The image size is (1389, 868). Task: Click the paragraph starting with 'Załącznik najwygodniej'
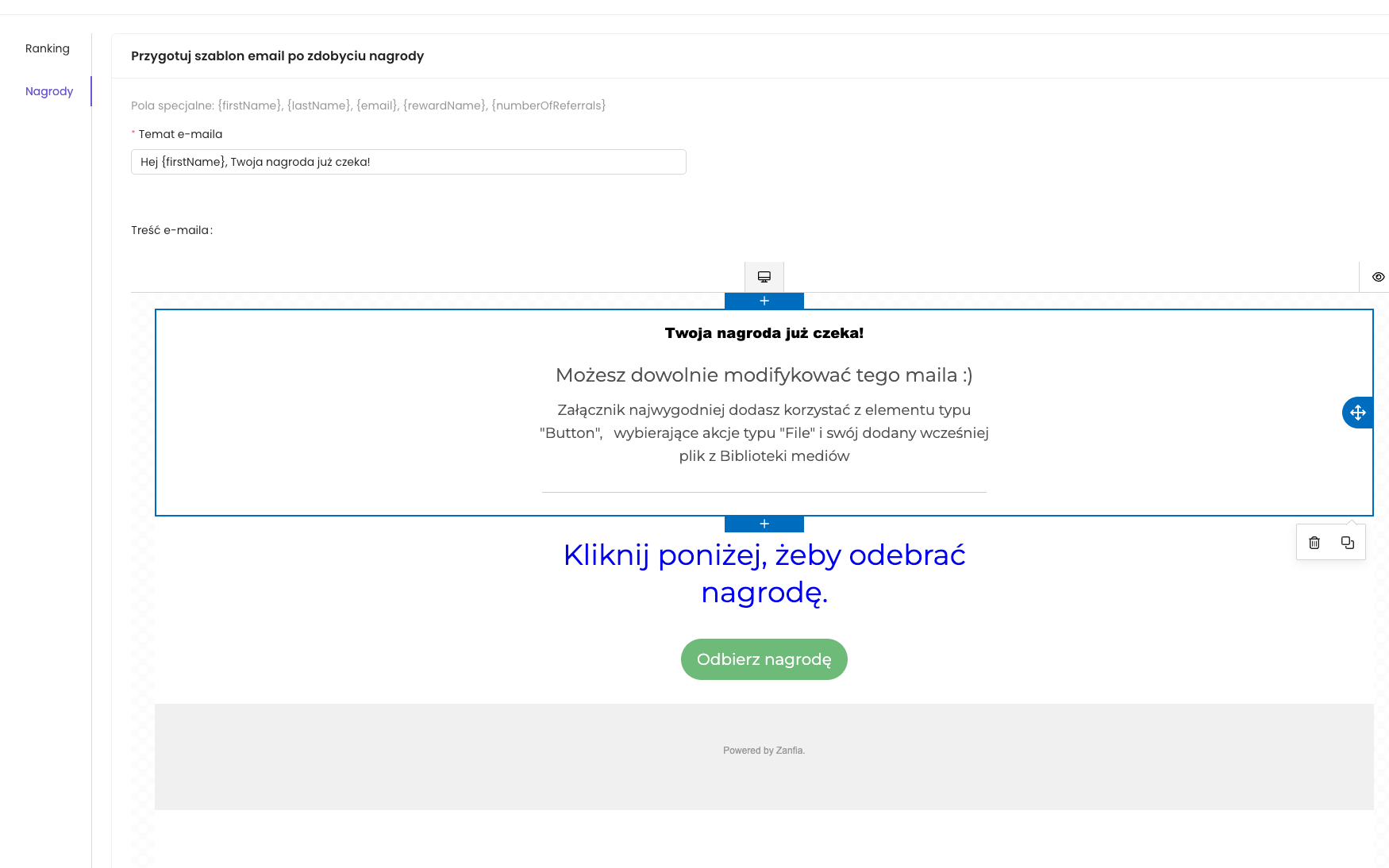coord(764,433)
